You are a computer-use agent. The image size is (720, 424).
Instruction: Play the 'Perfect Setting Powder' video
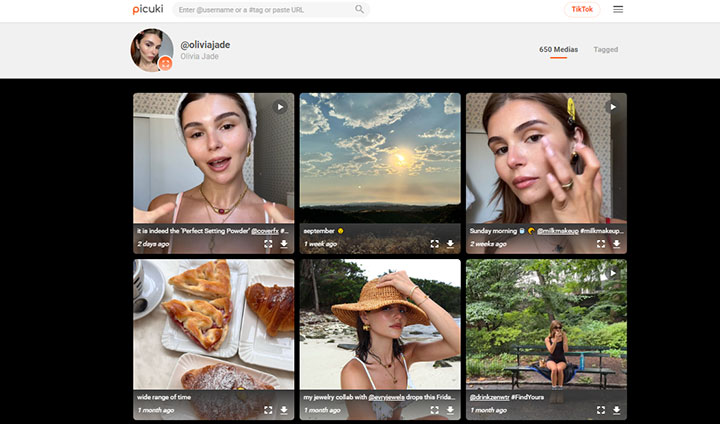click(x=280, y=107)
